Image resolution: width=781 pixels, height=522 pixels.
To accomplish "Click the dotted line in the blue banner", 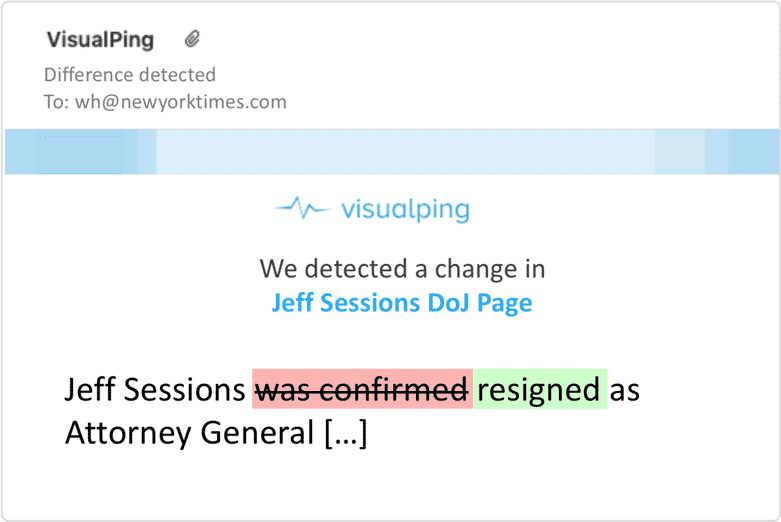I will click(x=79, y=136).
